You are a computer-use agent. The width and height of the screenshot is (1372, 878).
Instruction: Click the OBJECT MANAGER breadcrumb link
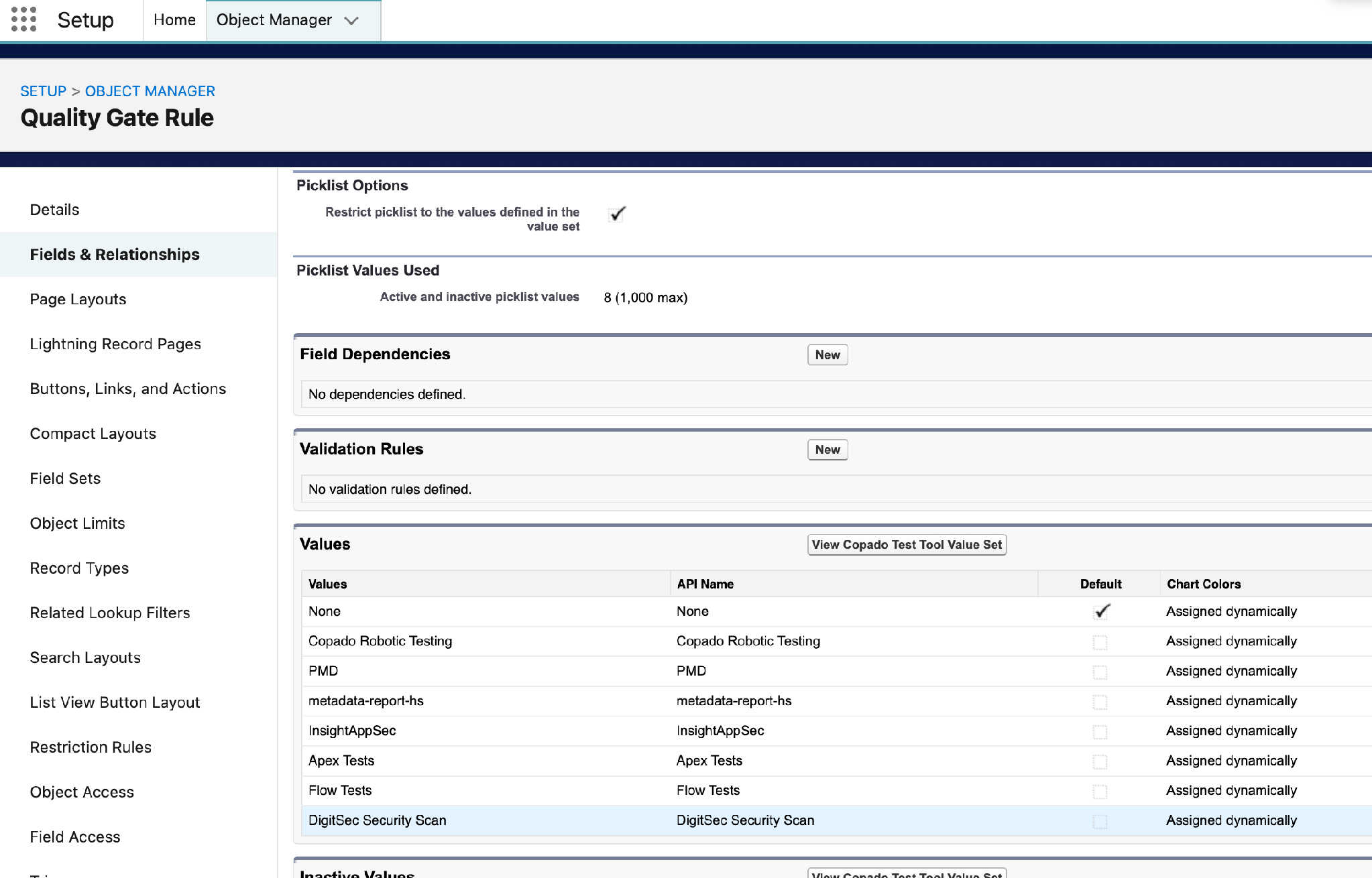(x=150, y=91)
